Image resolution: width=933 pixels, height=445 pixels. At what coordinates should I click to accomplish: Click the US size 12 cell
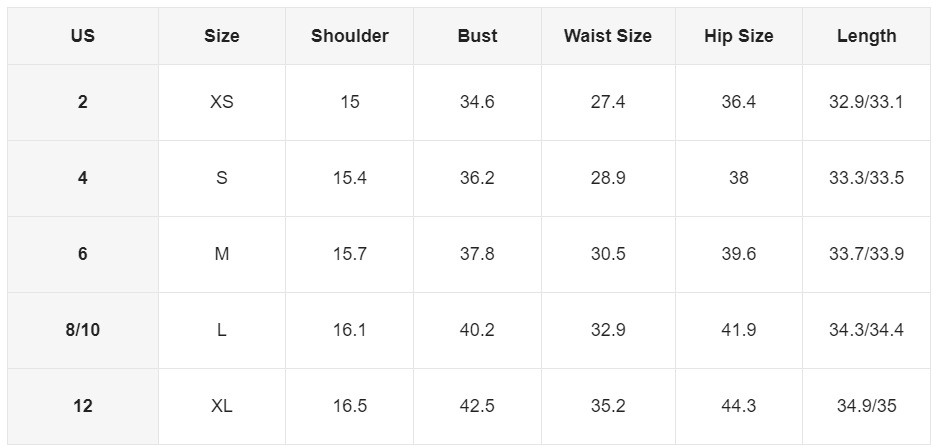coord(83,406)
